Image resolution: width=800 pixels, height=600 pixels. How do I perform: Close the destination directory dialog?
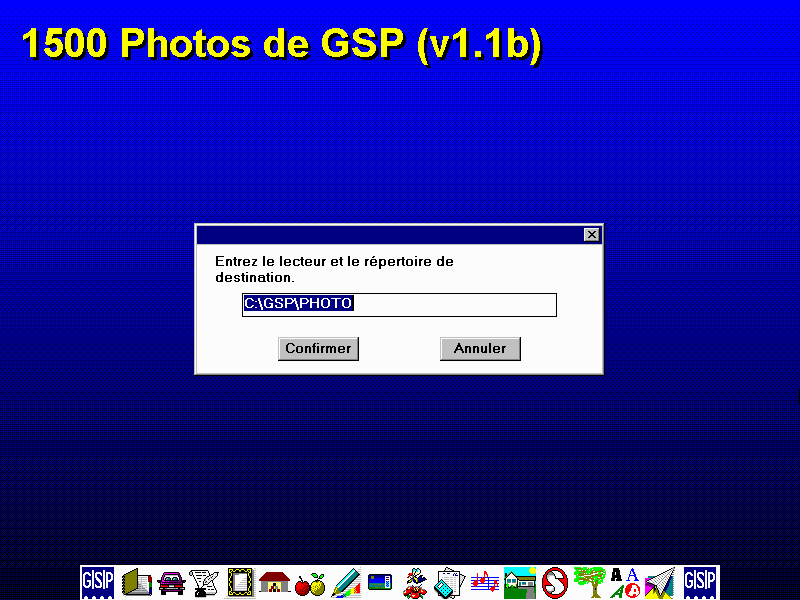pos(591,234)
